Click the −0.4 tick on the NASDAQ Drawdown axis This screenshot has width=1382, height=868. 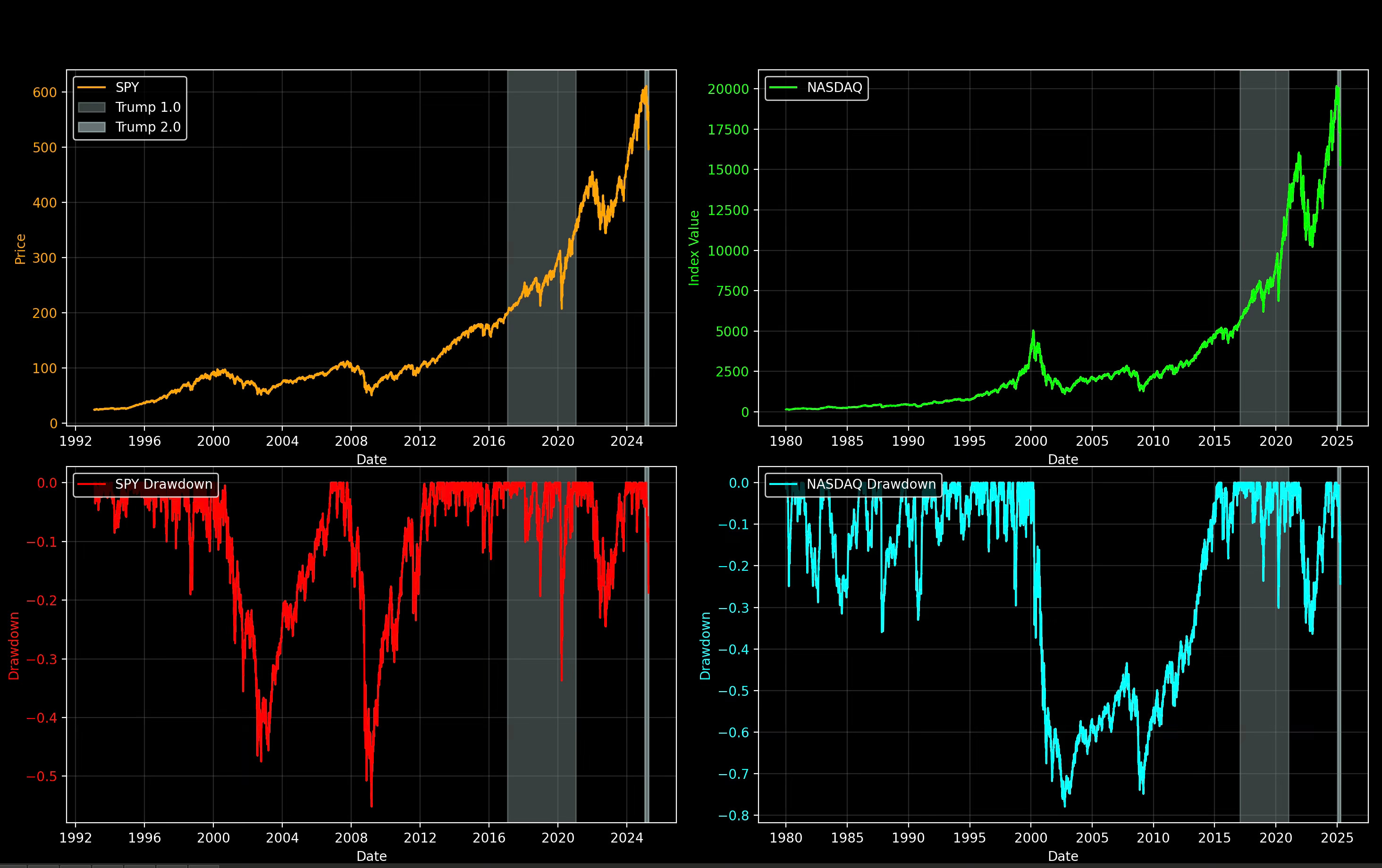tap(733, 650)
